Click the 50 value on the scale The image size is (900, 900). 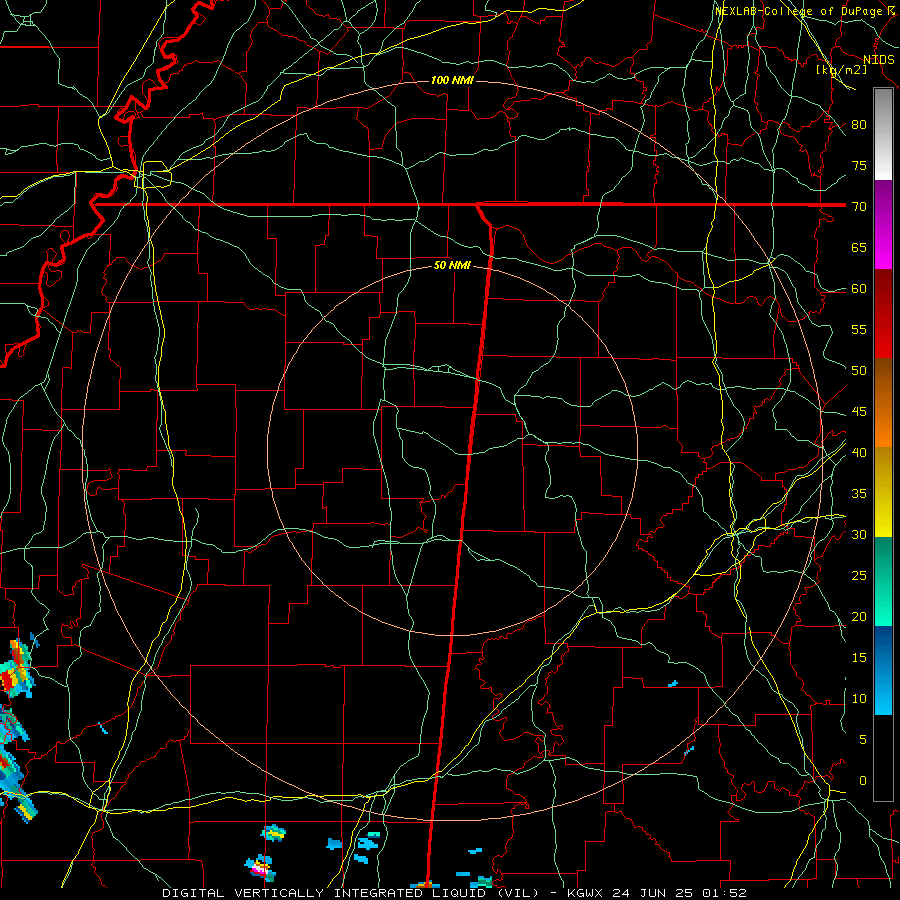click(x=859, y=371)
